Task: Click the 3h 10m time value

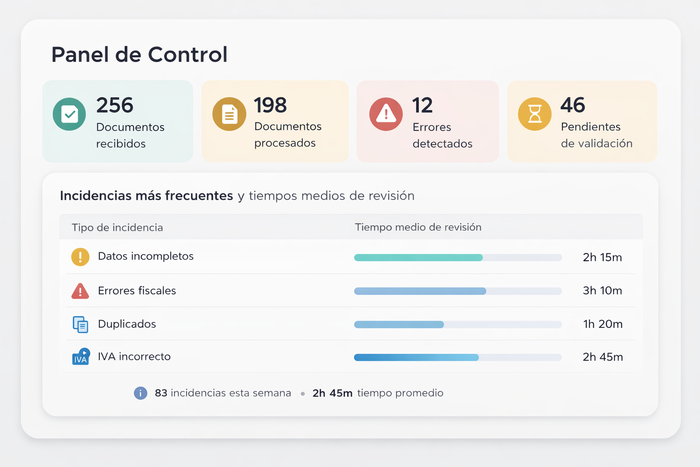Action: click(602, 291)
